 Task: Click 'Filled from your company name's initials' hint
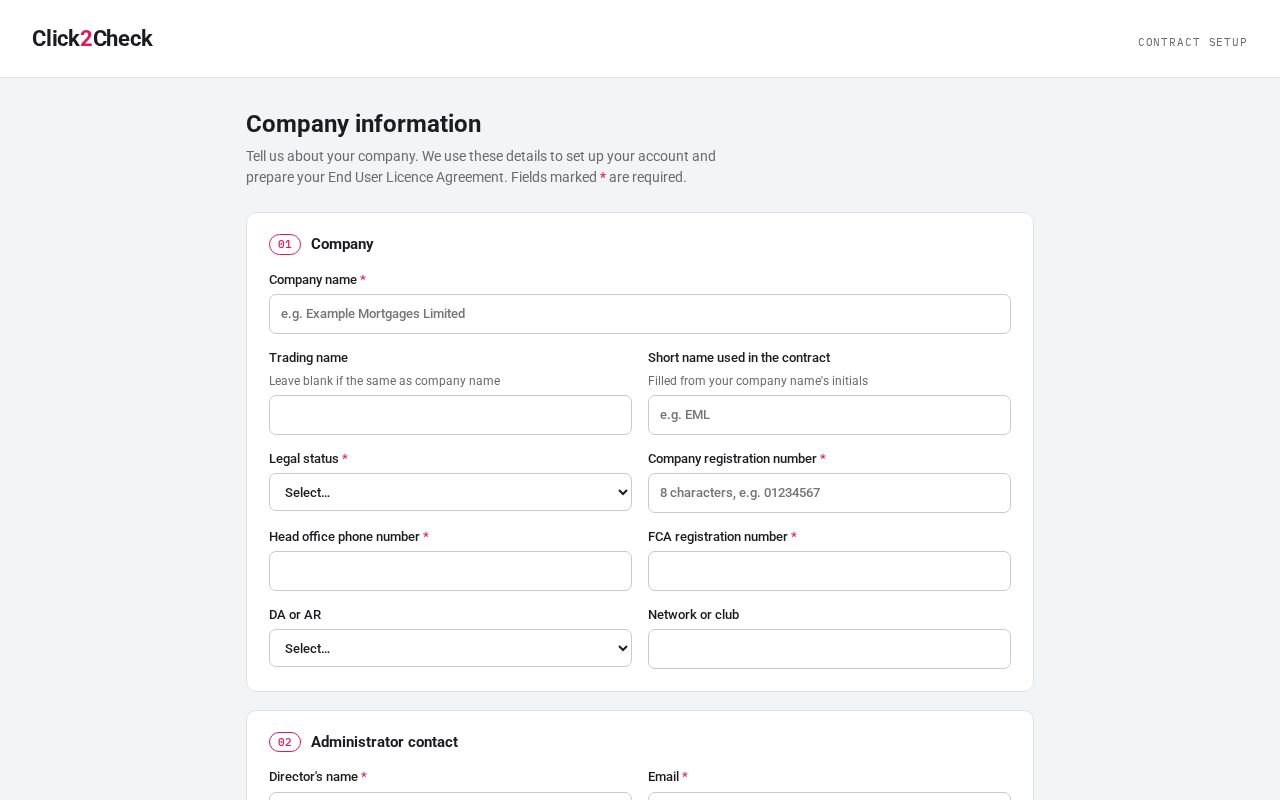[x=758, y=381]
